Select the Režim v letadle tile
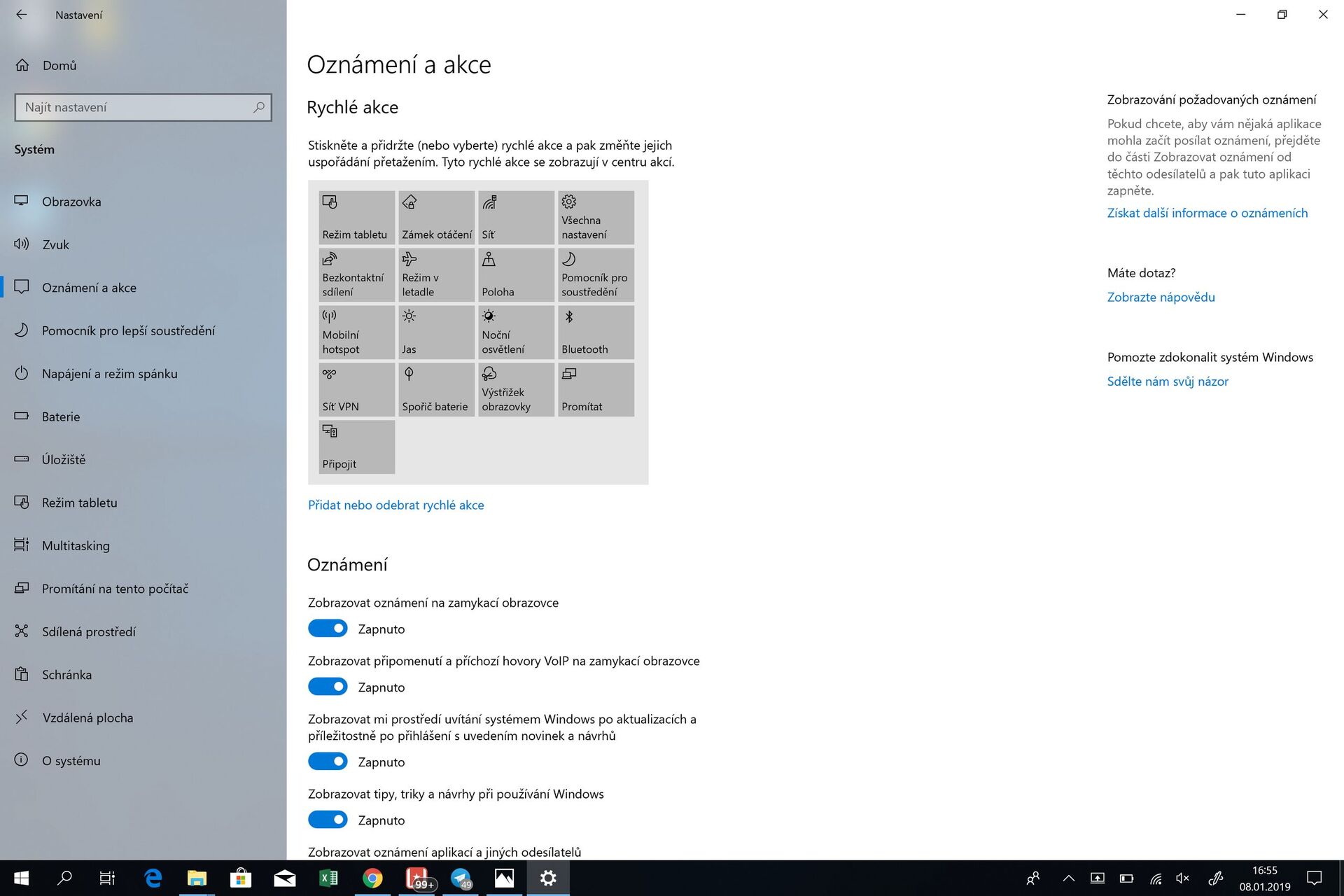Screen dimensions: 1344x896 point(436,274)
